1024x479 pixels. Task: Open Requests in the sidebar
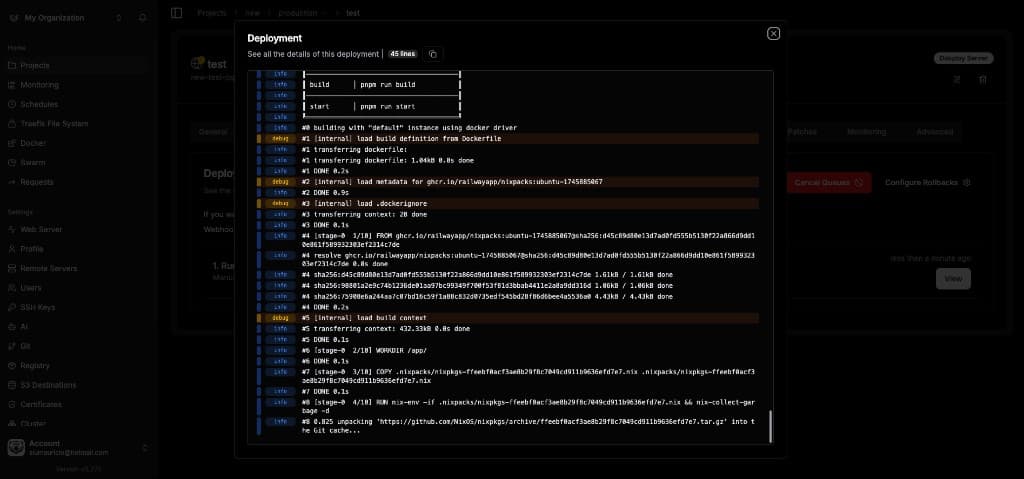pos(37,182)
